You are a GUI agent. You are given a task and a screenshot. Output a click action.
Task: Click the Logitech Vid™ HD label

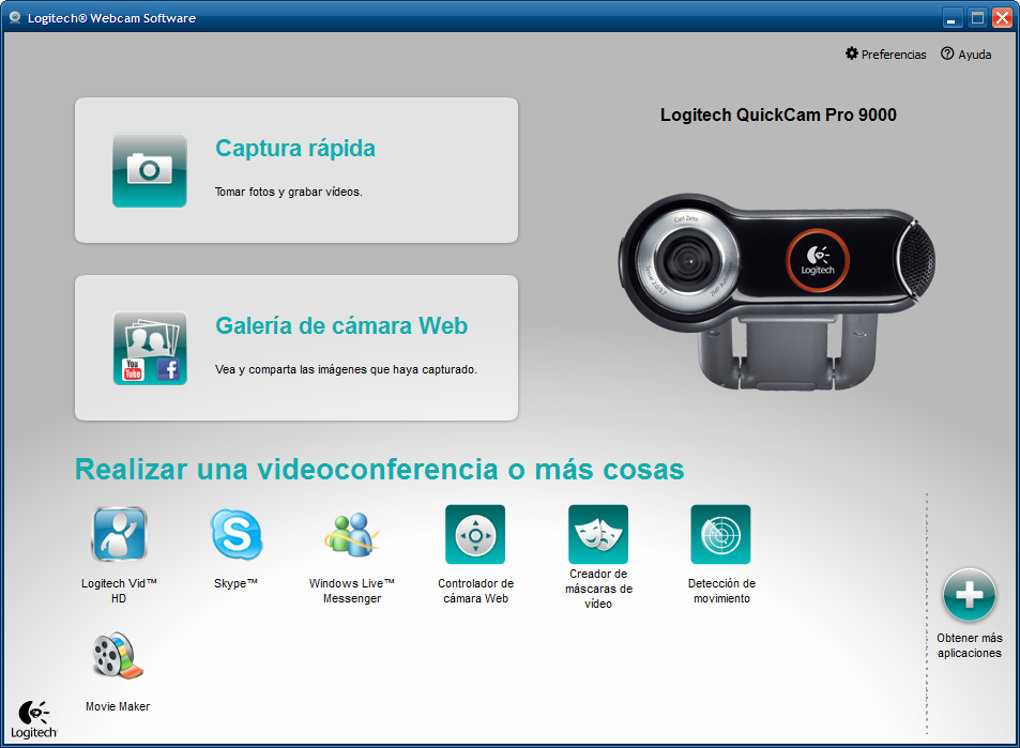tap(119, 591)
